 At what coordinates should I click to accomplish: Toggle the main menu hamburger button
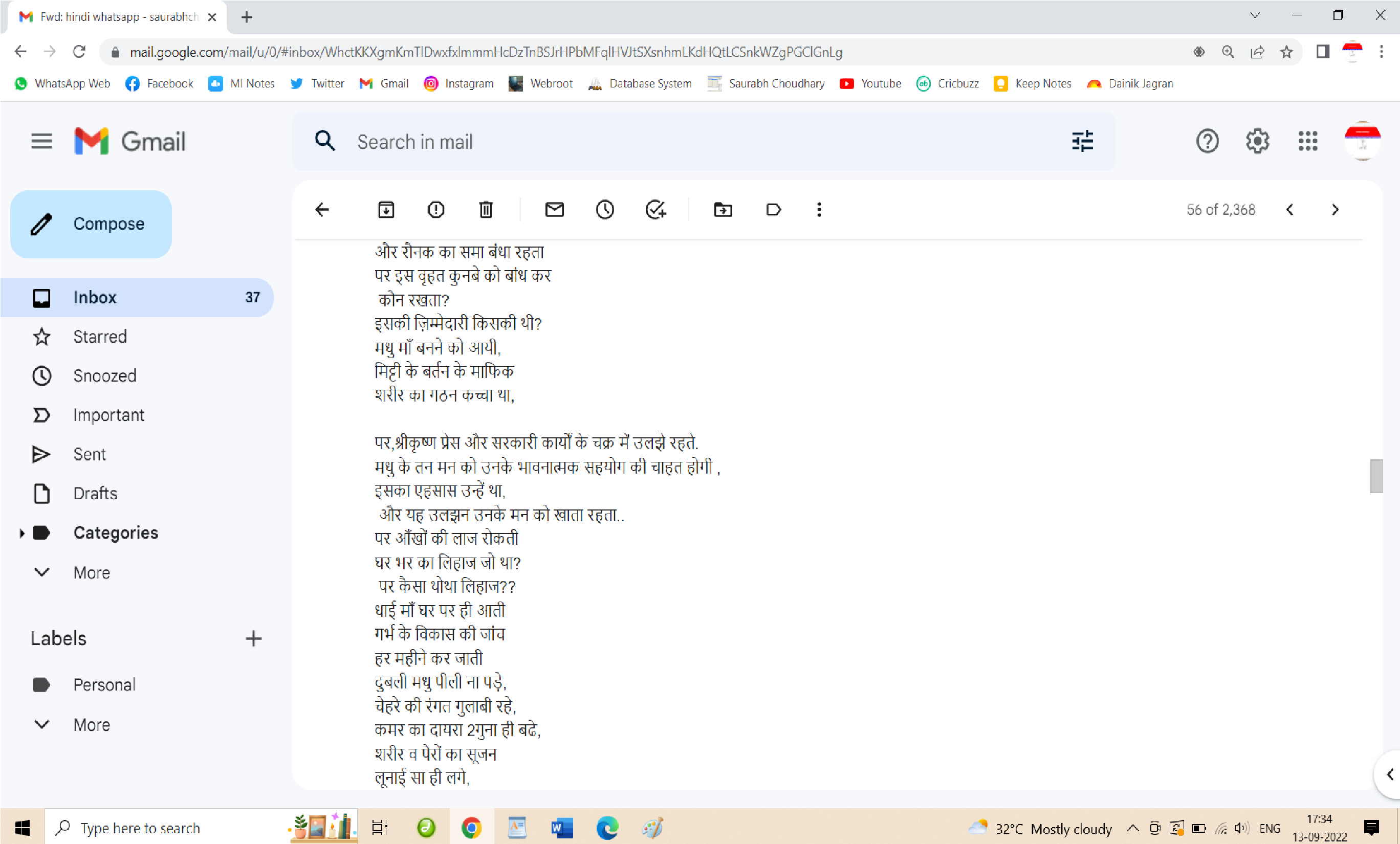[41, 141]
